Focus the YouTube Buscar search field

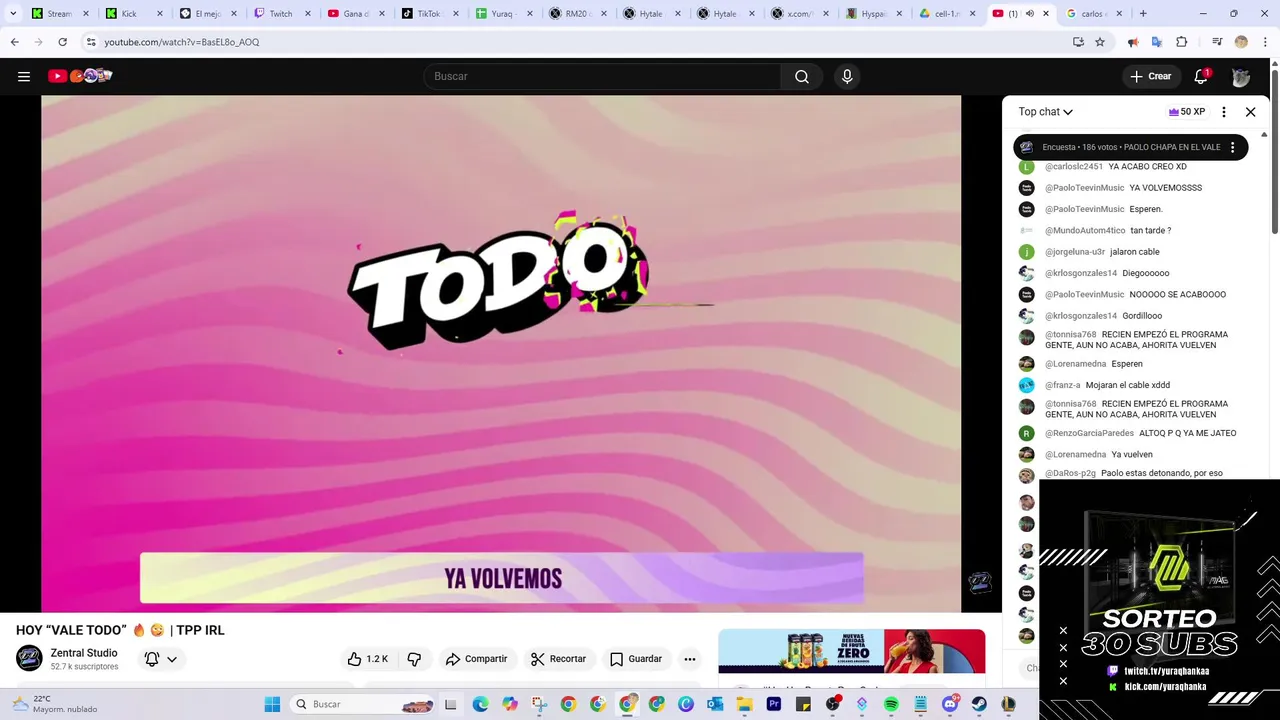tap(603, 76)
